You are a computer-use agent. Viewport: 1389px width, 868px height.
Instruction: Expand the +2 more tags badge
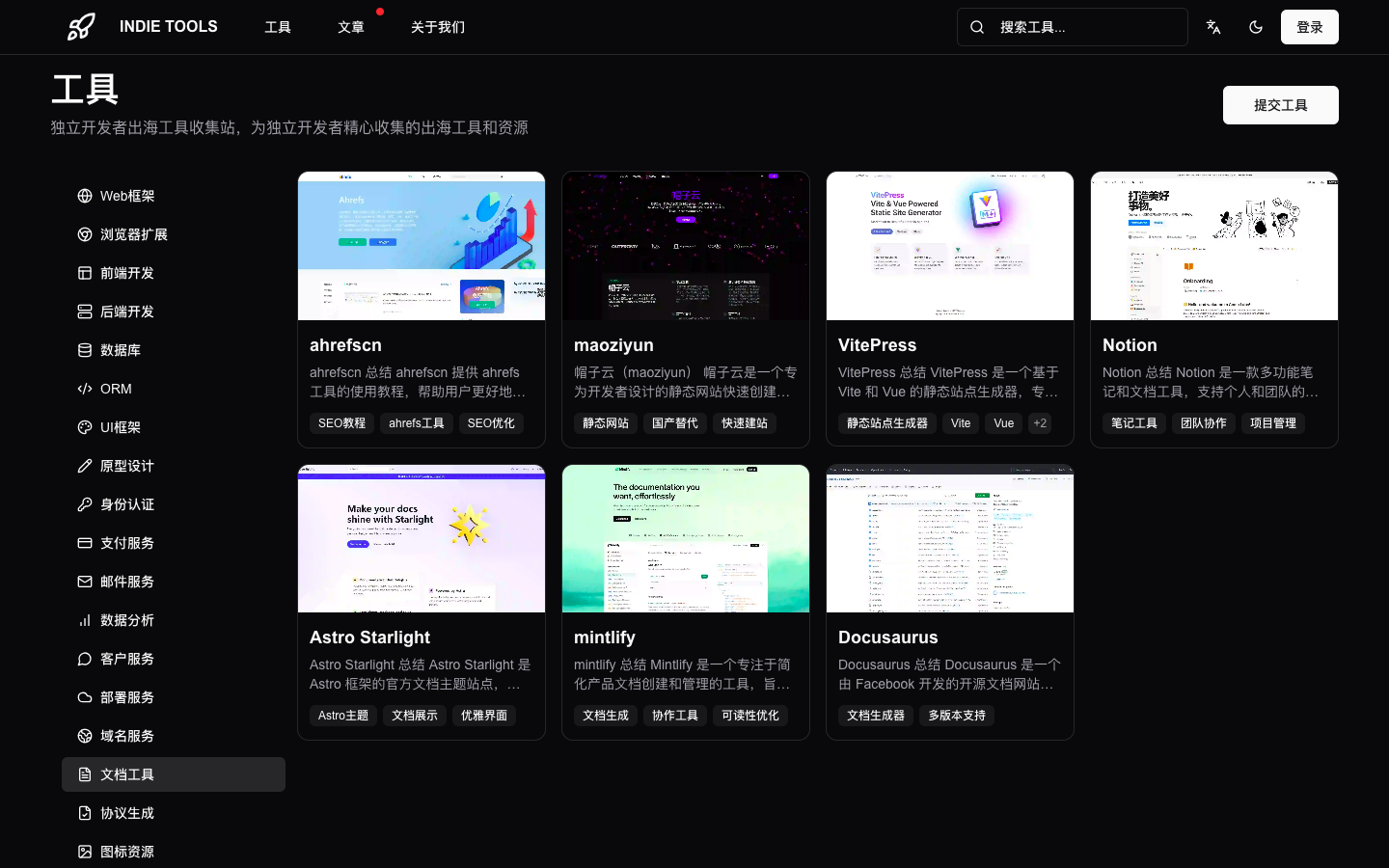pos(1040,423)
